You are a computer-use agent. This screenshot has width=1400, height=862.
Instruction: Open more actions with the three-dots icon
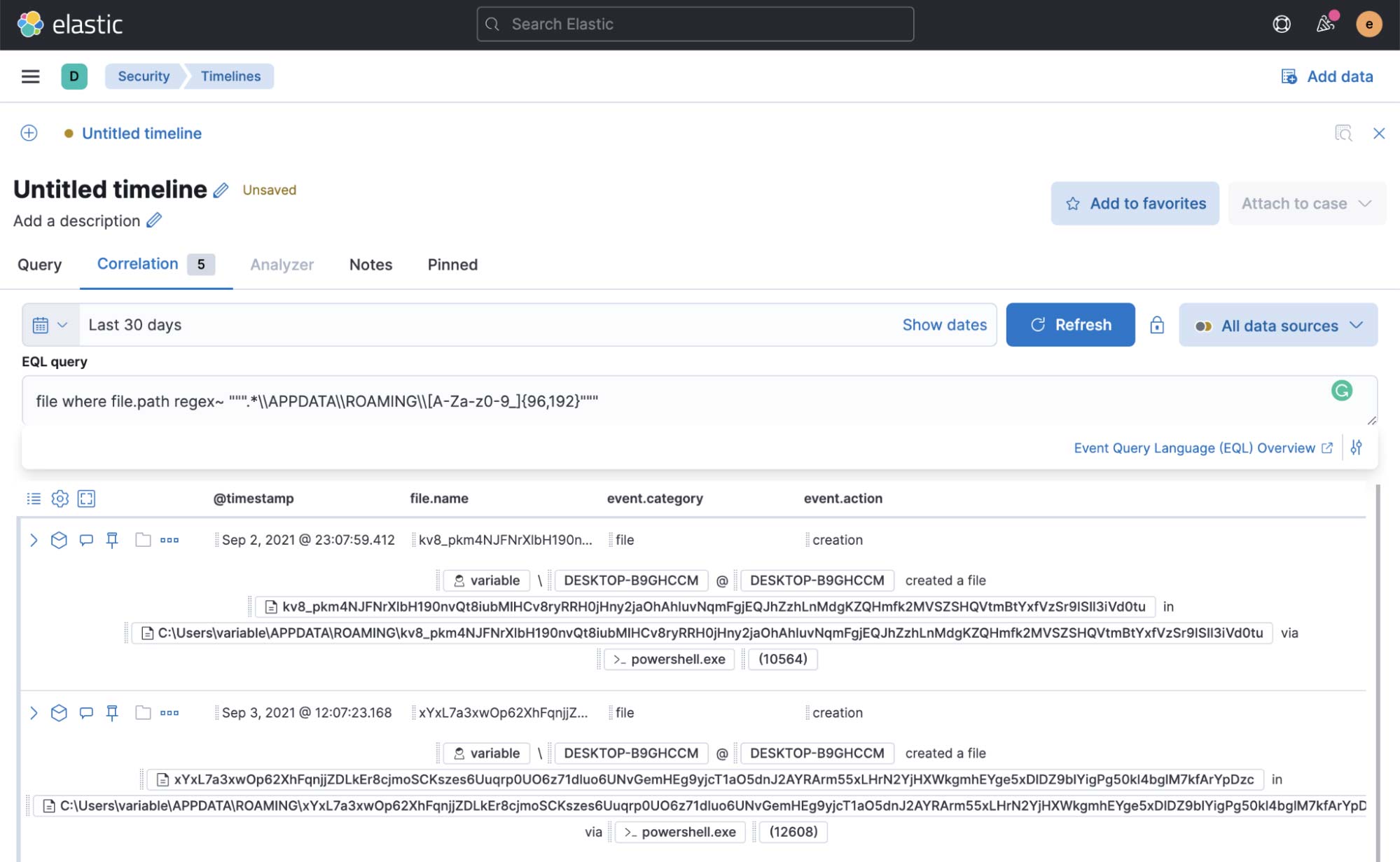coord(169,540)
